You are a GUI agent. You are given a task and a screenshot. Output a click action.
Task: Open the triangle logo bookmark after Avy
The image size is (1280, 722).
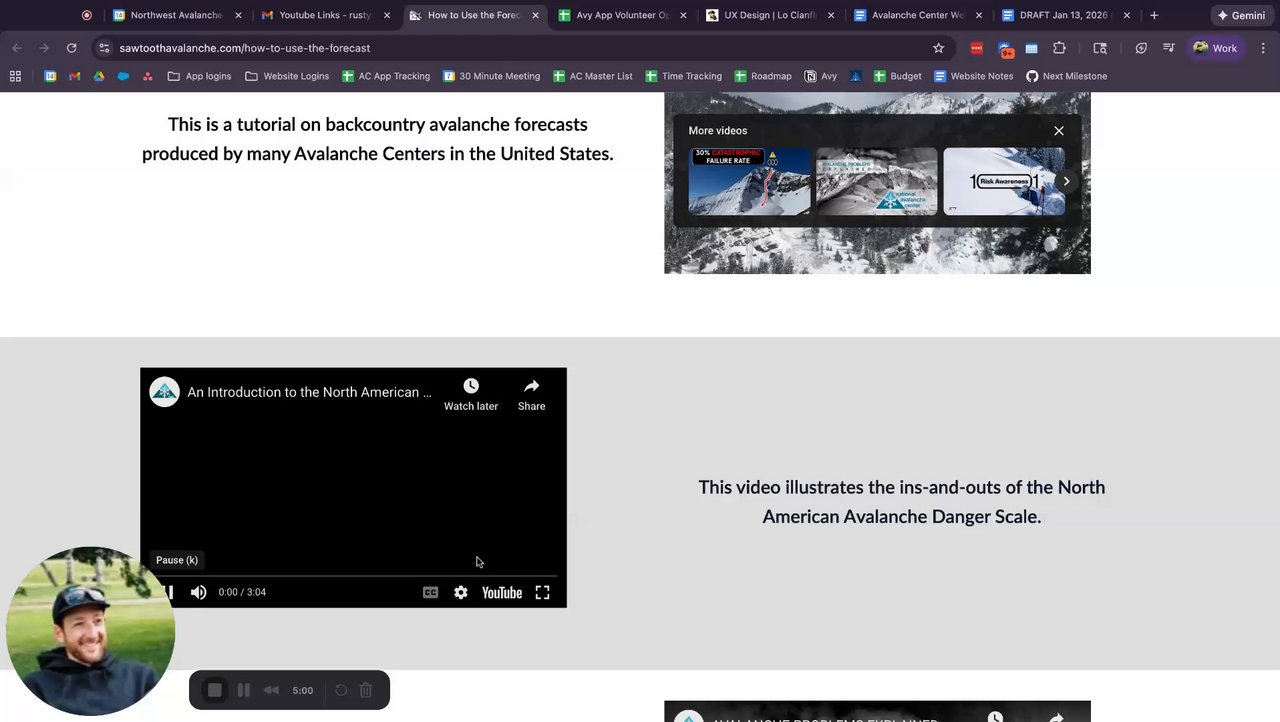[855, 76]
